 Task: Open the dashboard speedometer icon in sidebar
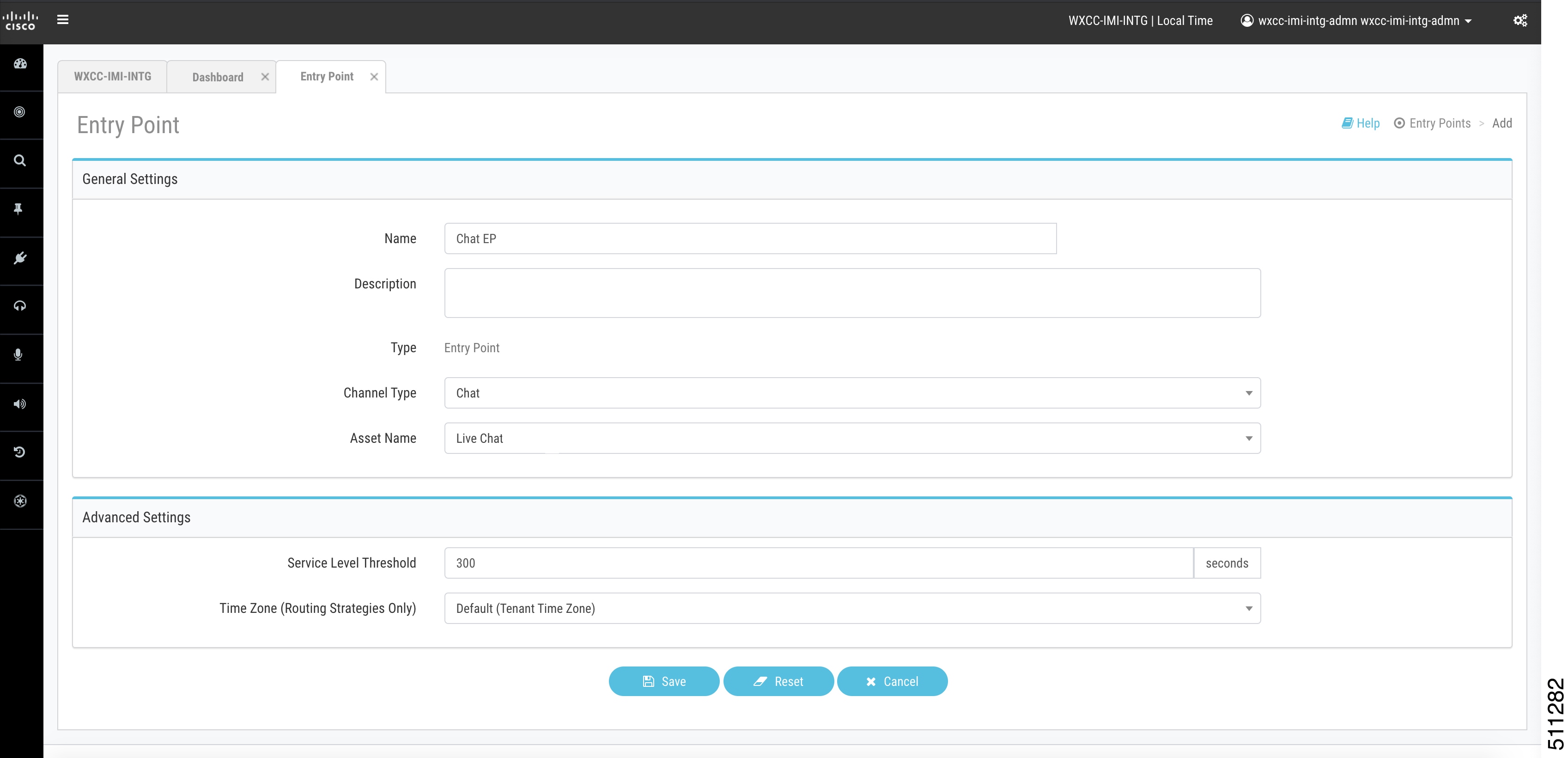(x=20, y=63)
